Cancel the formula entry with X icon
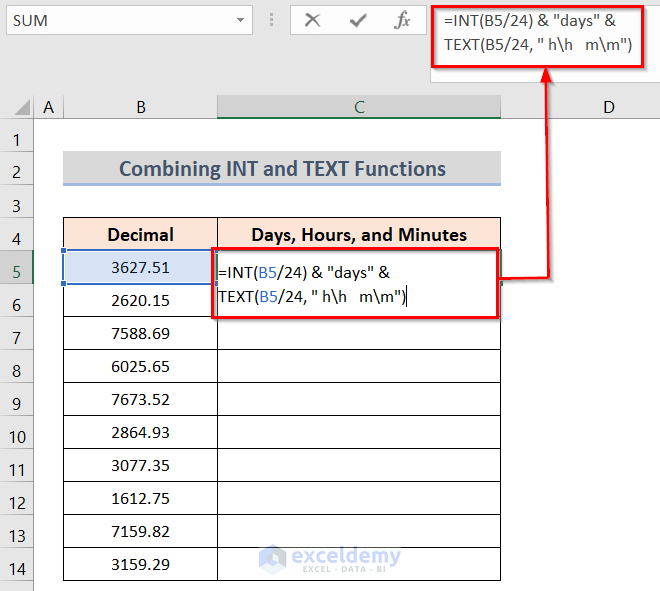 click(312, 20)
